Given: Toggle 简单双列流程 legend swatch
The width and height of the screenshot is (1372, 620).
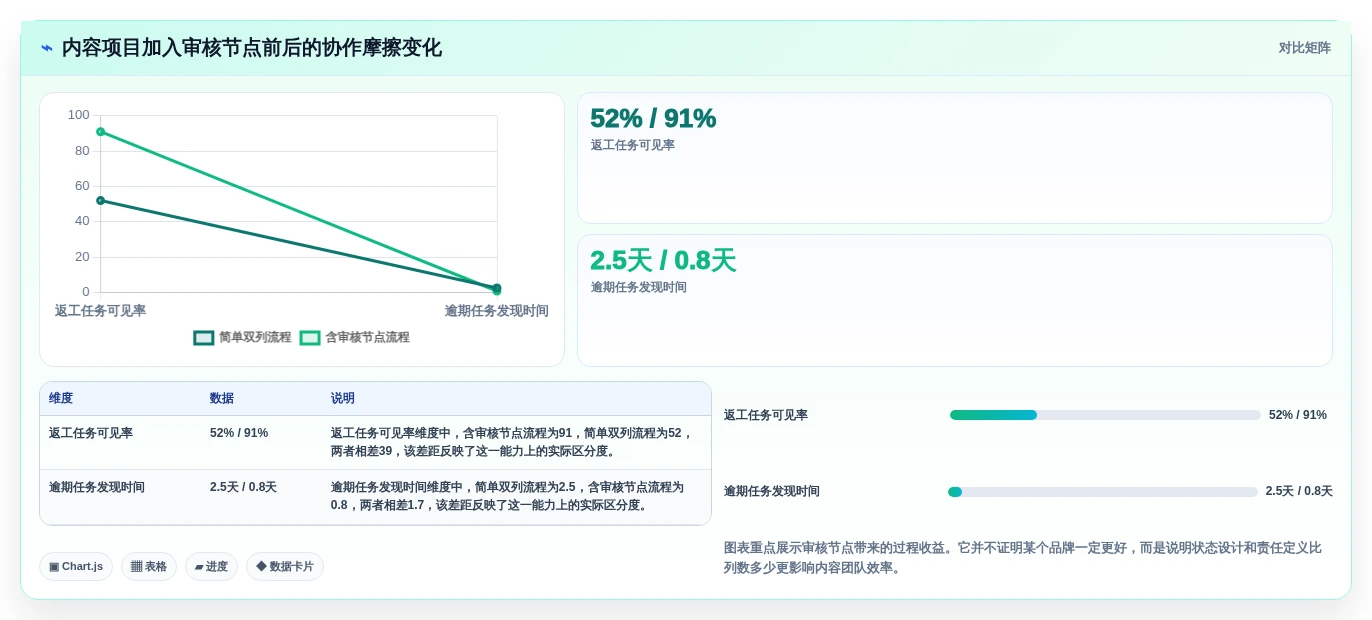Looking at the screenshot, I should pyautogui.click(x=204, y=338).
